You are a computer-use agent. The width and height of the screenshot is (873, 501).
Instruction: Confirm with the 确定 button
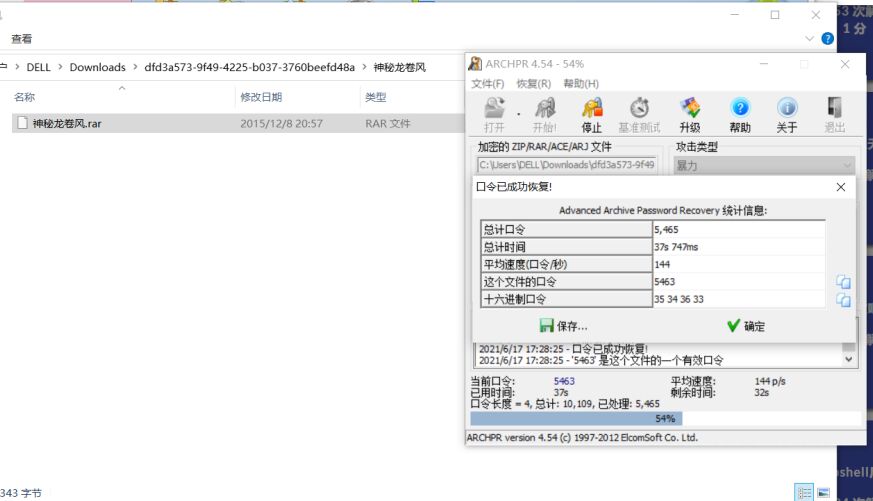click(746, 326)
